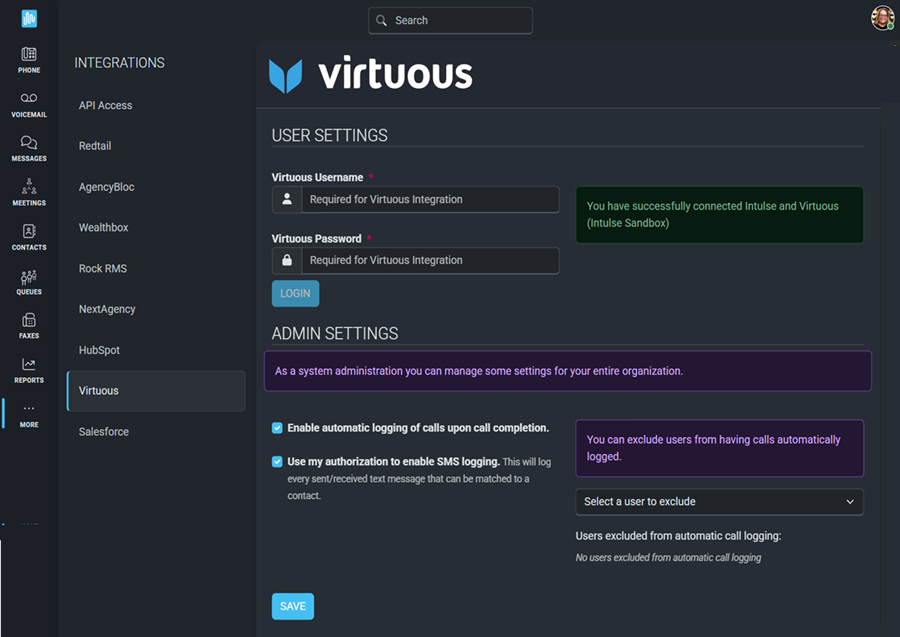Open the user profile avatar

pos(882,18)
